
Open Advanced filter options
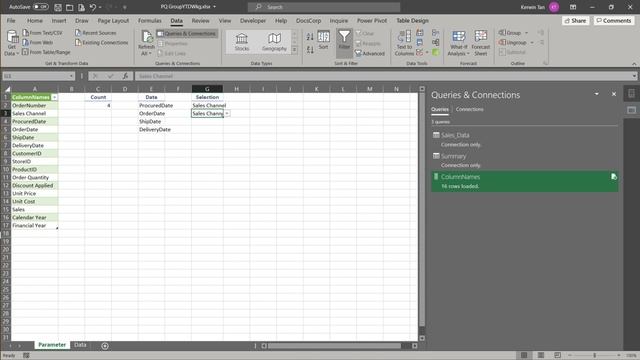click(x=370, y=53)
